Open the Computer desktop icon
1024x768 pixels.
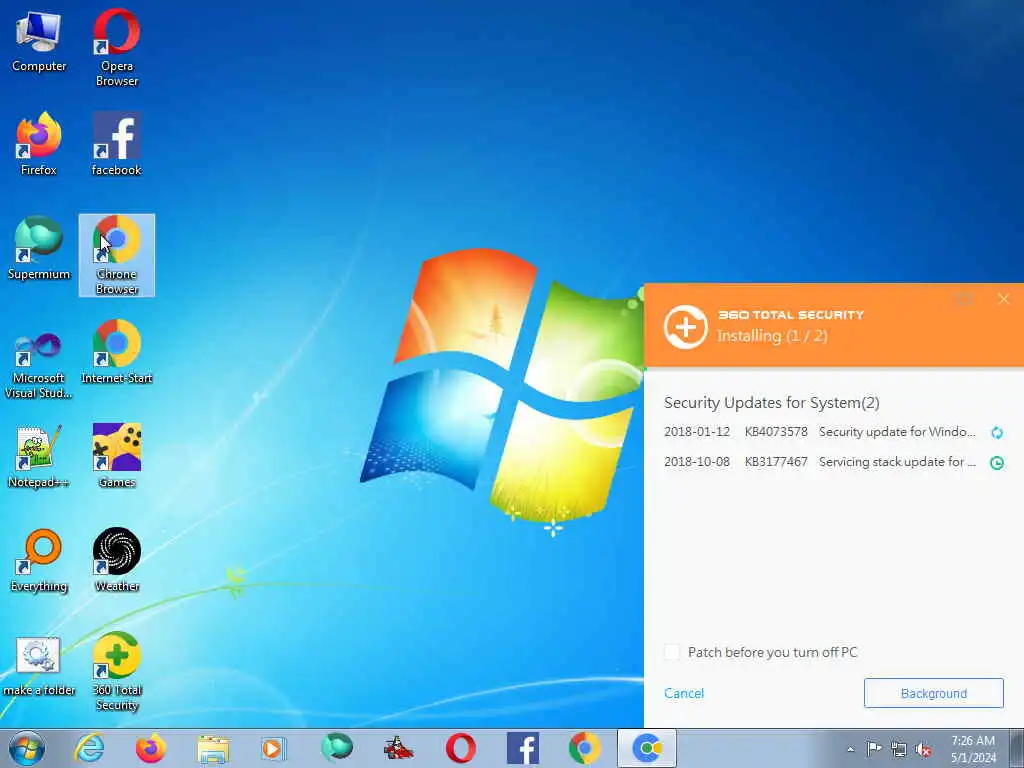[39, 40]
